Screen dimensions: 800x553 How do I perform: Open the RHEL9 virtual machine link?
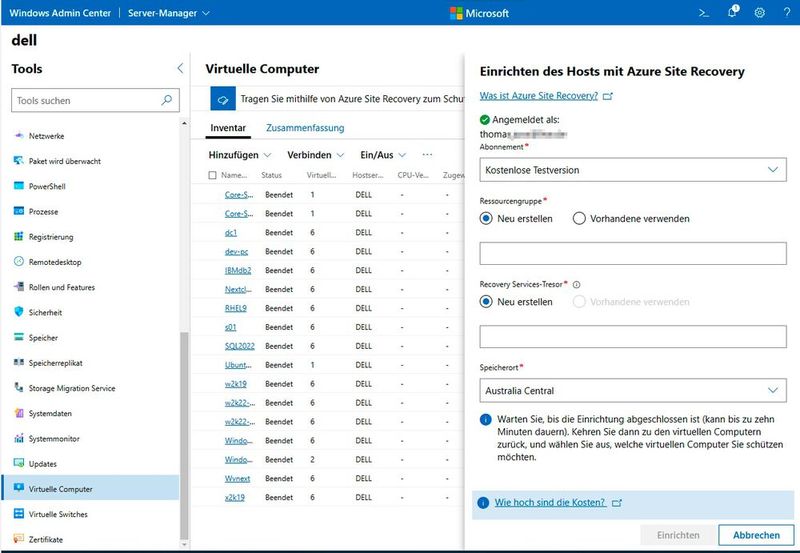pos(236,308)
